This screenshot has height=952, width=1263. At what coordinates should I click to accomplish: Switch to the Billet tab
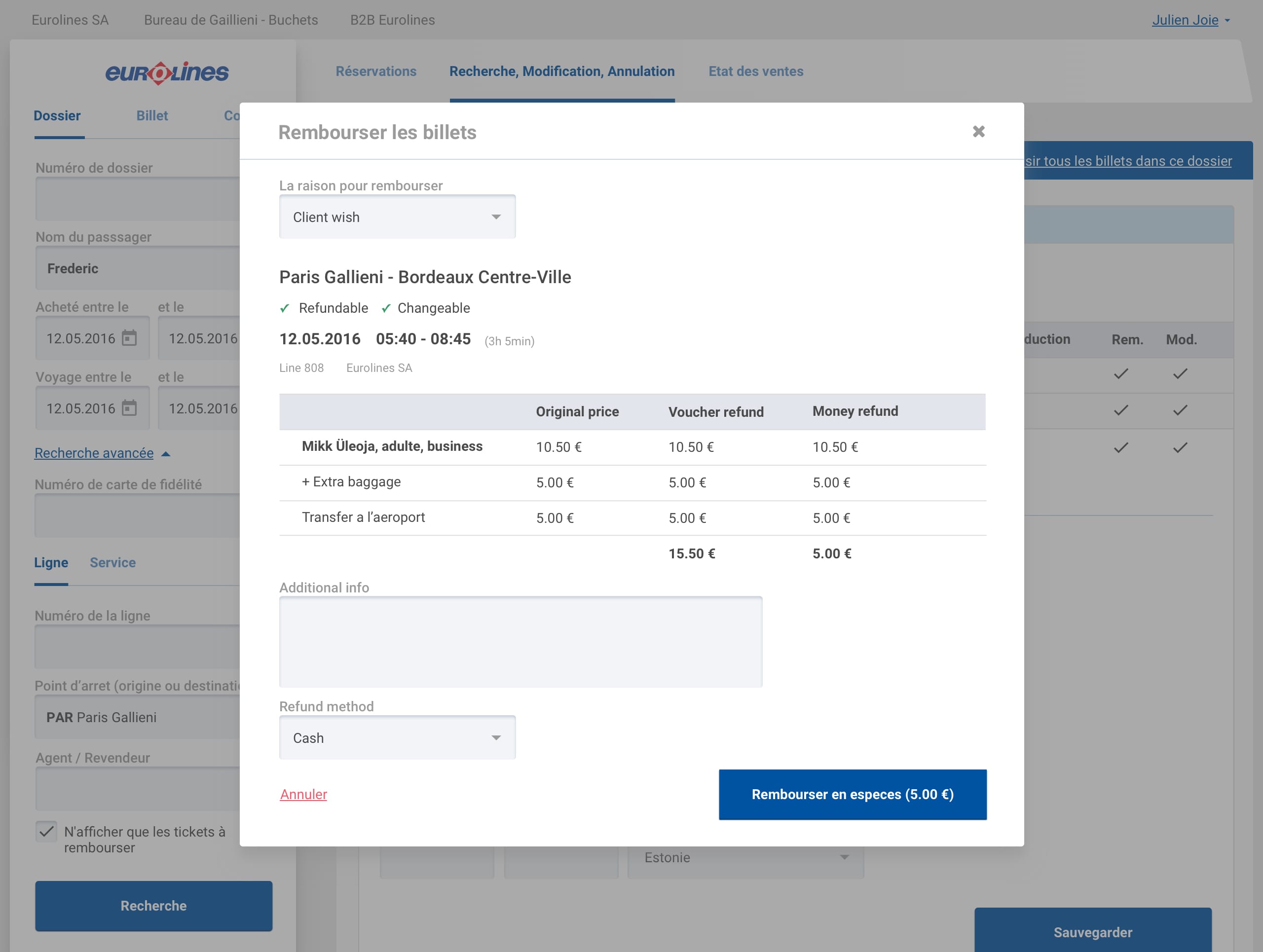point(152,116)
